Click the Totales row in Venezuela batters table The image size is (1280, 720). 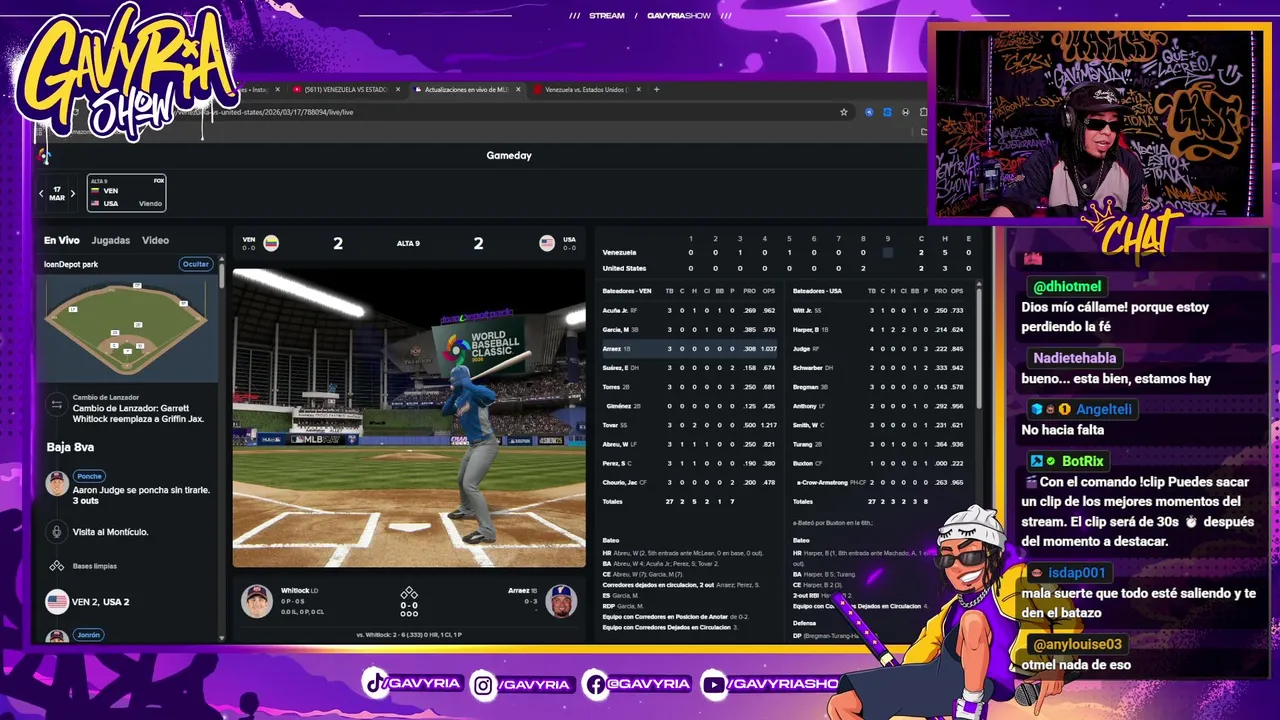(x=691, y=501)
